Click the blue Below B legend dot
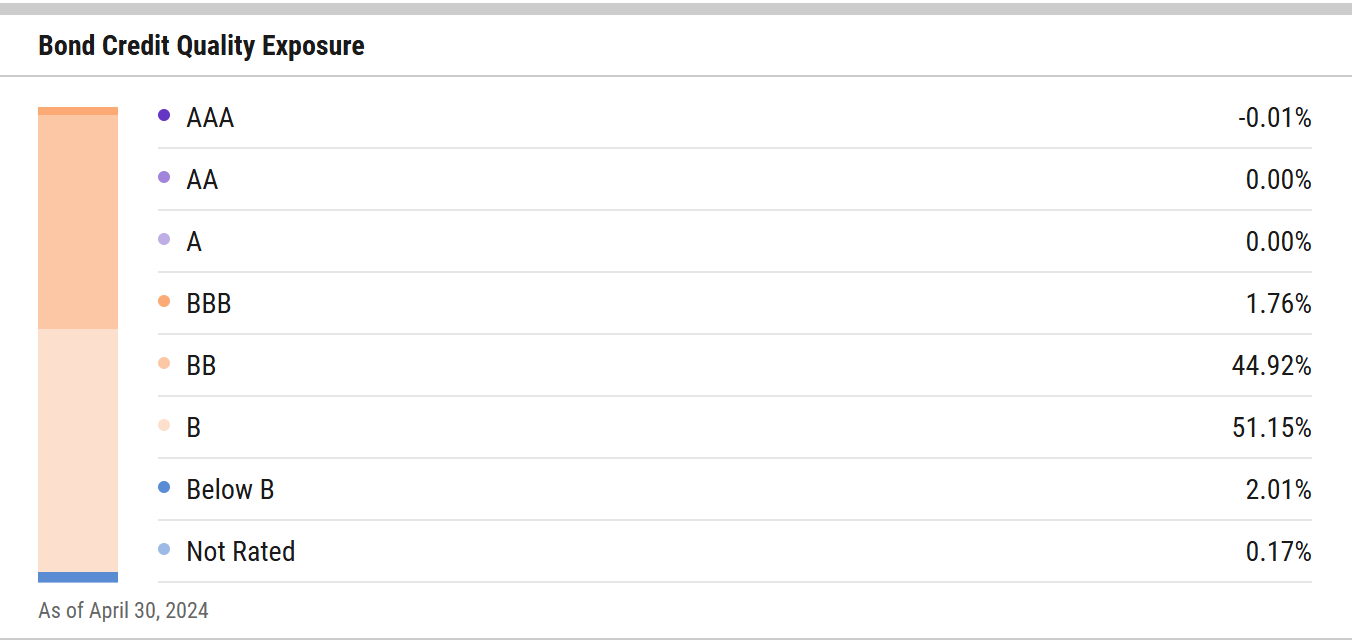Image resolution: width=1352 pixels, height=640 pixels. pos(164,487)
